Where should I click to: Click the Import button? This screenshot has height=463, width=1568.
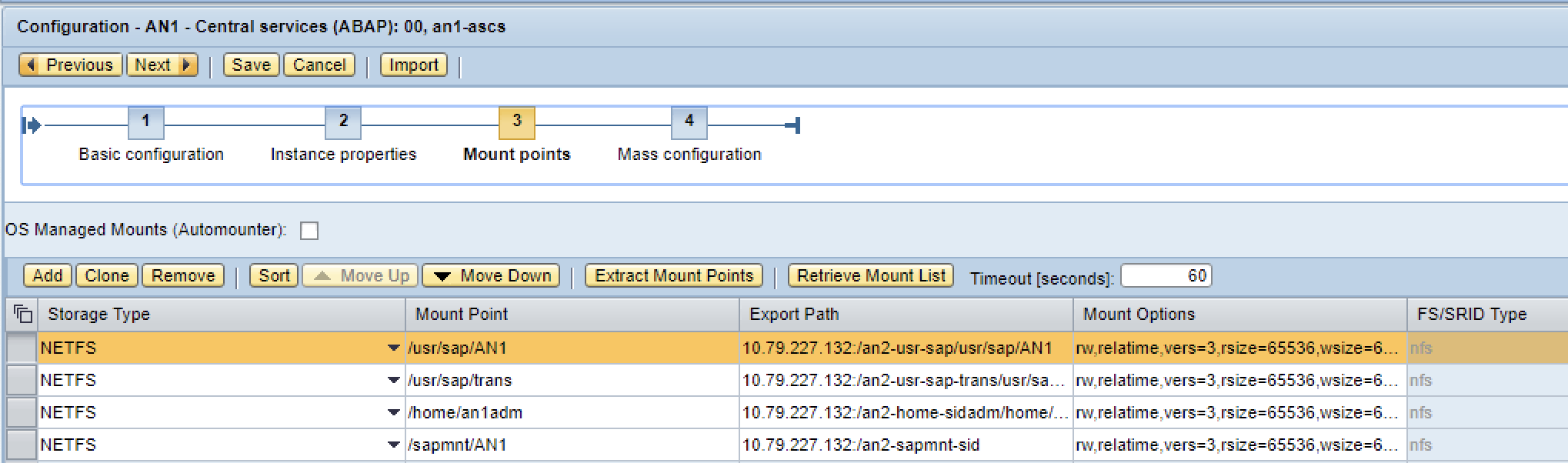click(414, 65)
